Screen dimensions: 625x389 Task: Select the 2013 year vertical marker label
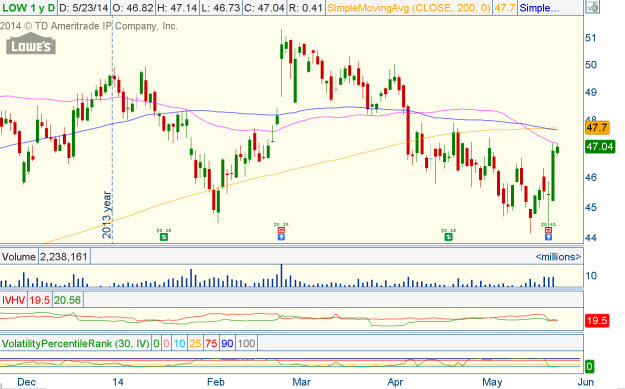107,214
